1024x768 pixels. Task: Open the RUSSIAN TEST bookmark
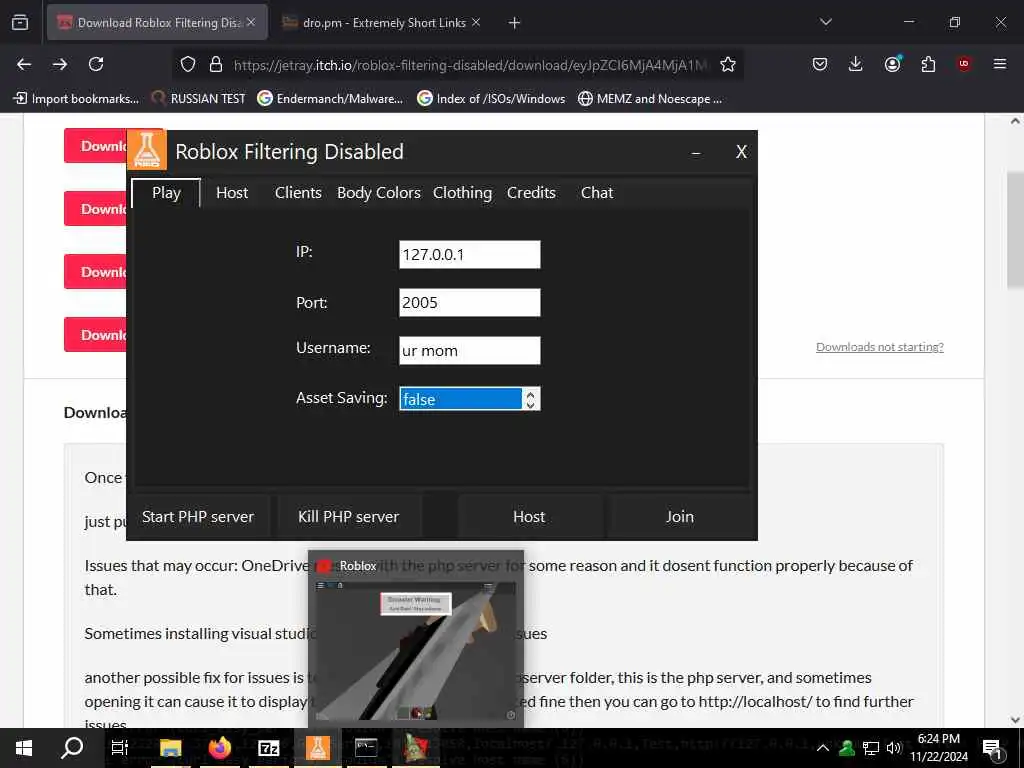198,99
